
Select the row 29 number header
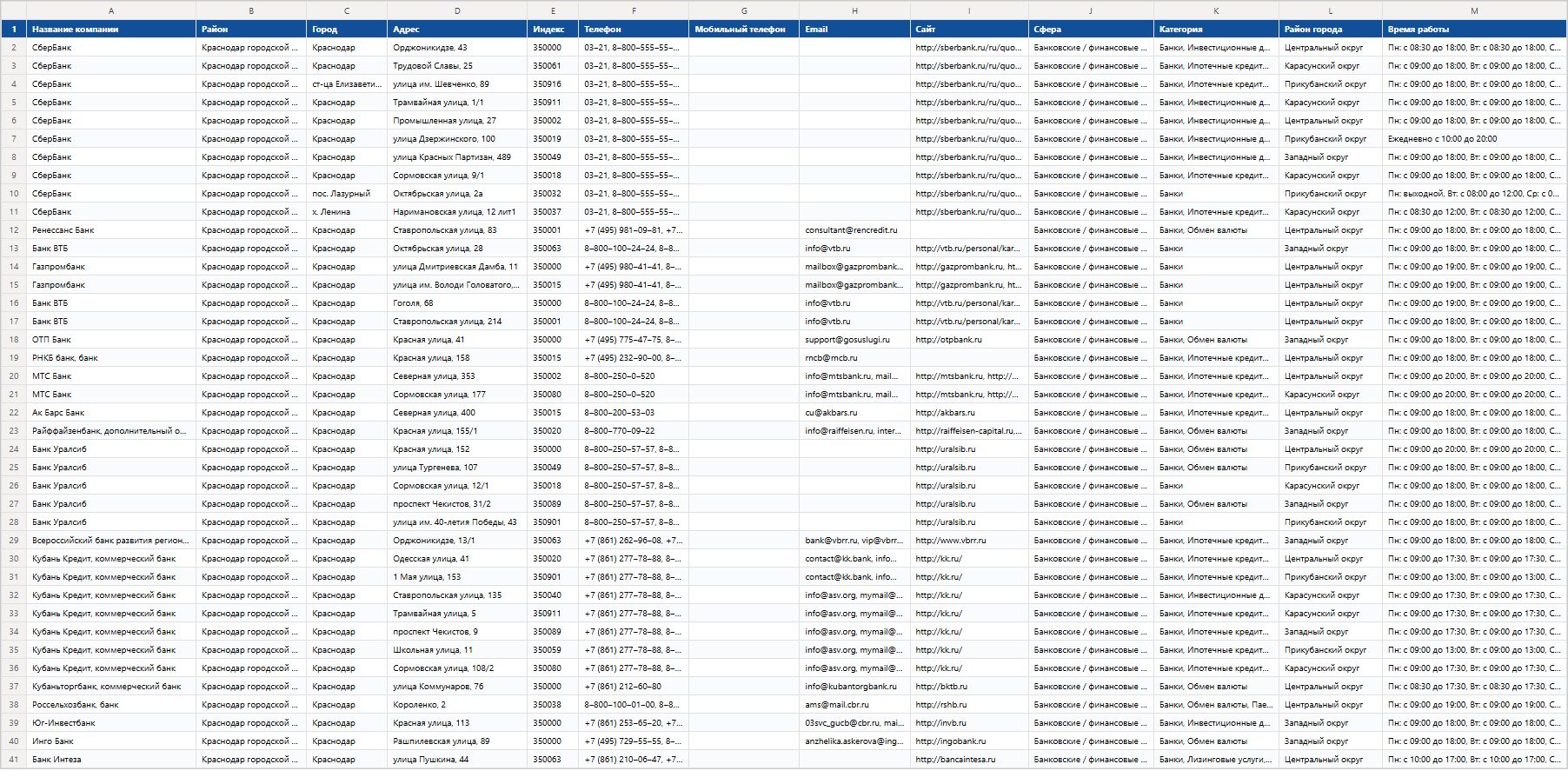14,541
